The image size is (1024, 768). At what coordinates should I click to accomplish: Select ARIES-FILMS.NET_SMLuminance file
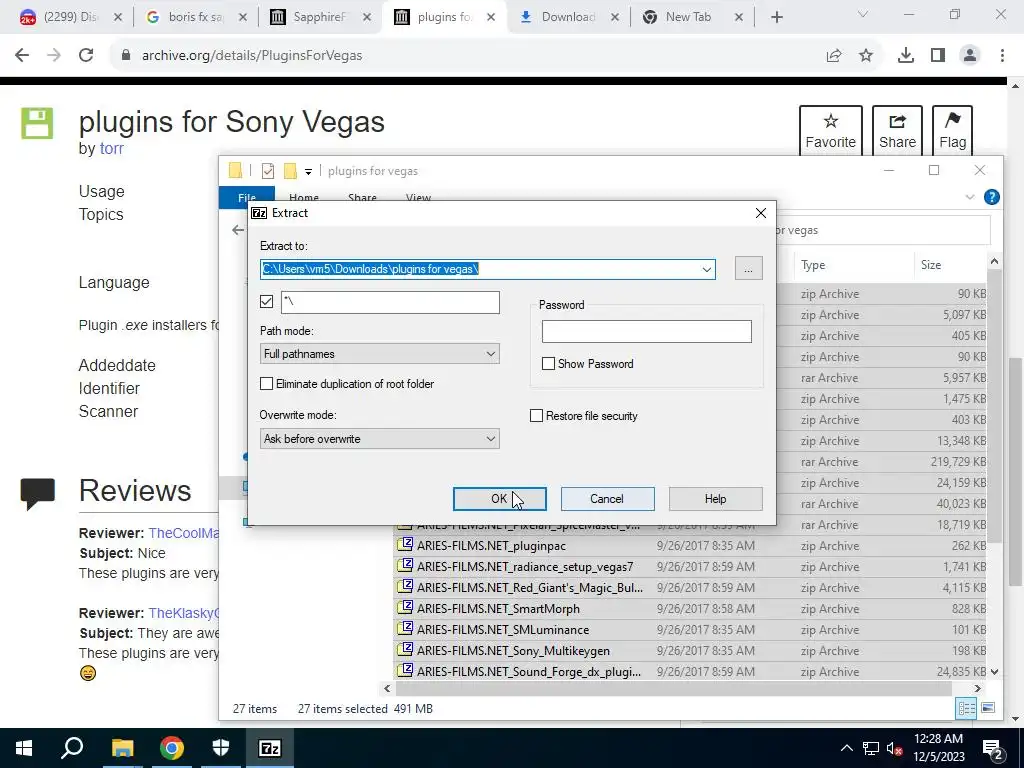[503, 630]
